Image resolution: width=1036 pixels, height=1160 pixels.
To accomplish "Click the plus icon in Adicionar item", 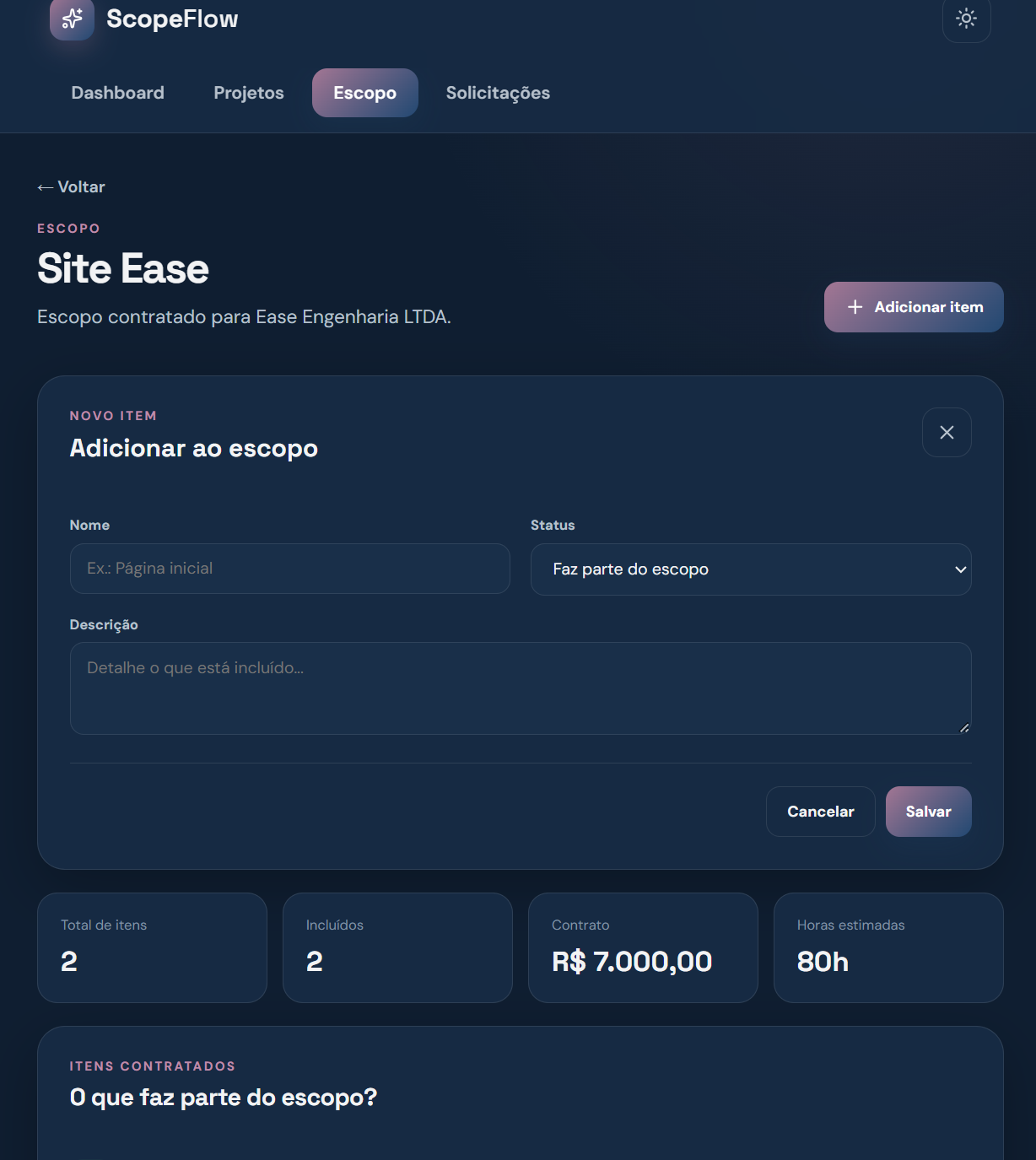I will pyautogui.click(x=855, y=307).
